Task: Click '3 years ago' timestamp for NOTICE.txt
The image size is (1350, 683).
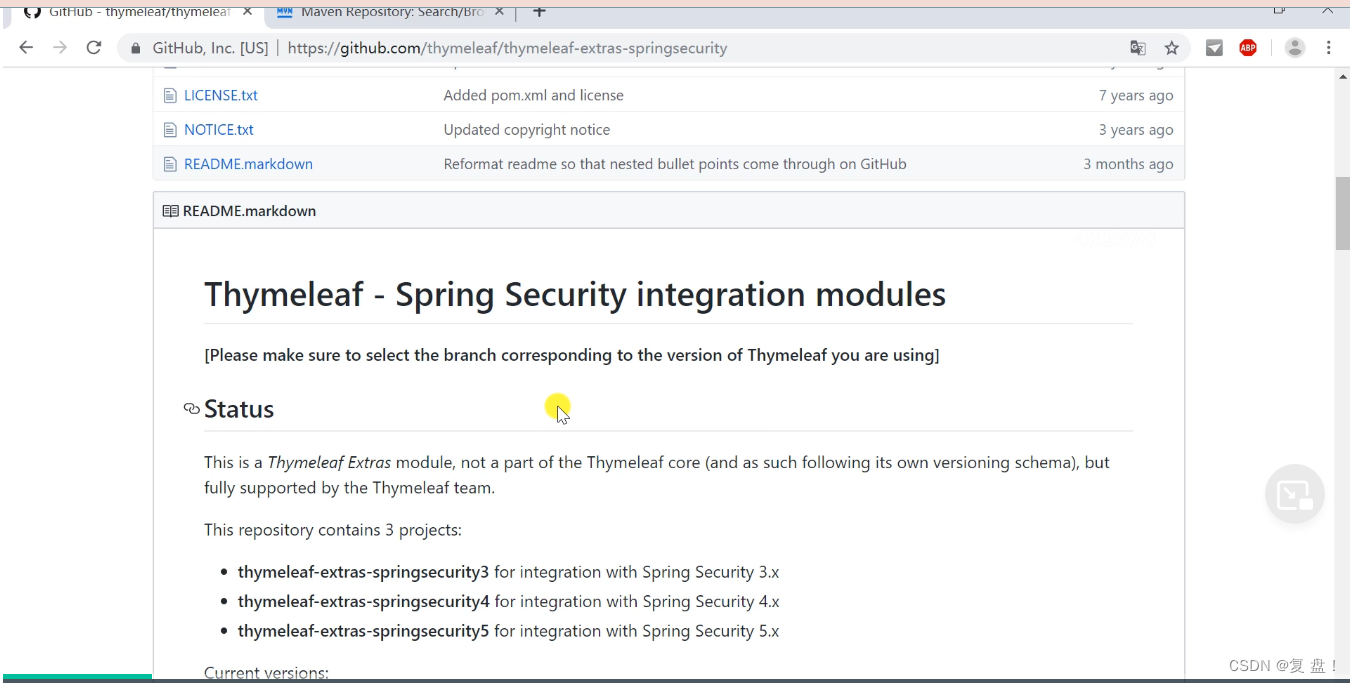Action: pyautogui.click(x=1136, y=129)
